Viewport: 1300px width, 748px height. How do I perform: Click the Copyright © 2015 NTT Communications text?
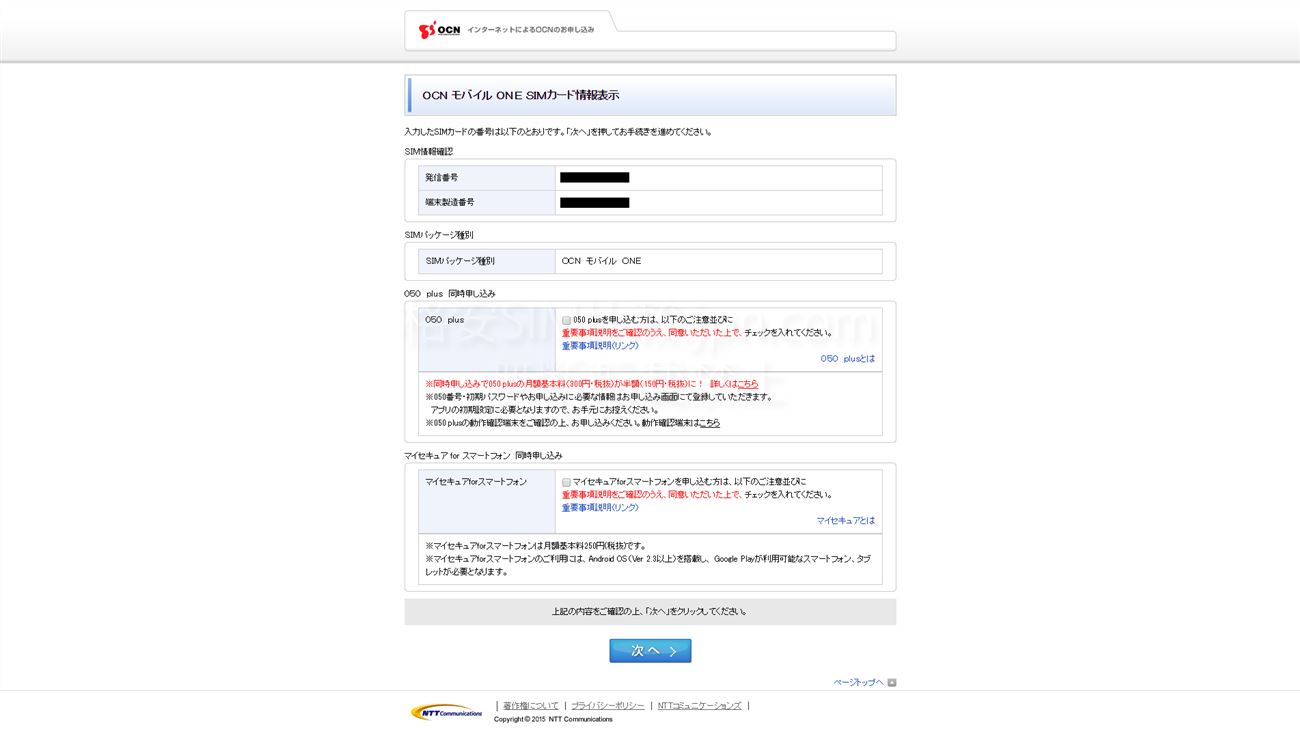click(x=553, y=719)
